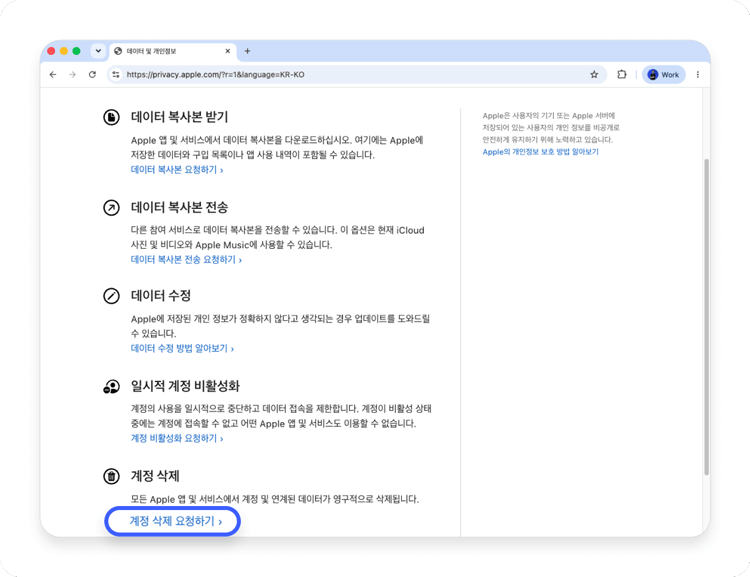The image size is (750, 577).
Task: Open the Work profile button
Action: click(663, 75)
